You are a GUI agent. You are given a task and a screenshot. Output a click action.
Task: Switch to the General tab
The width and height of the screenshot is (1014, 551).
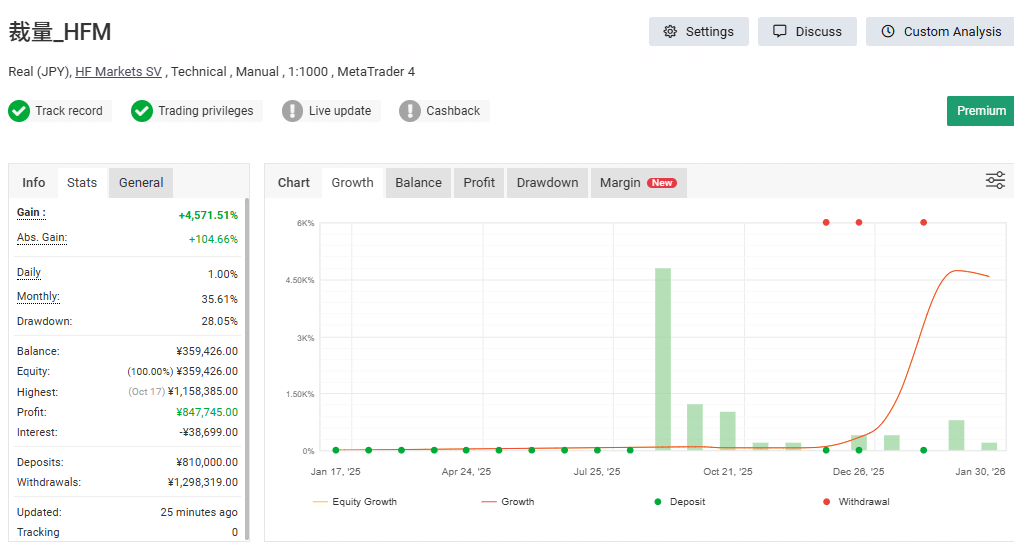pyautogui.click(x=141, y=183)
